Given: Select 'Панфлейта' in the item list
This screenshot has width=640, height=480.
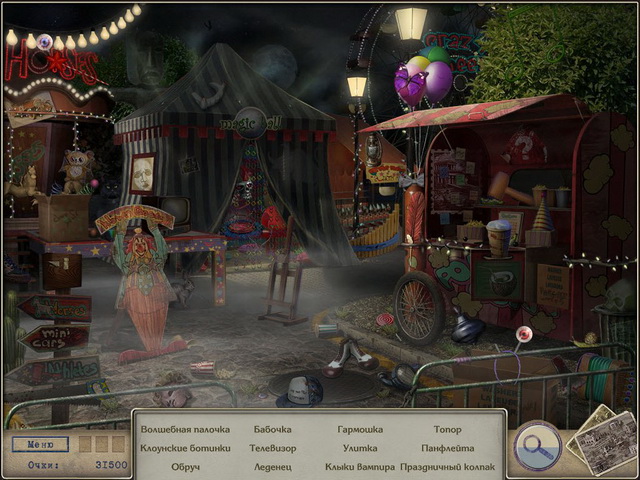Looking at the screenshot, I should [x=448, y=448].
